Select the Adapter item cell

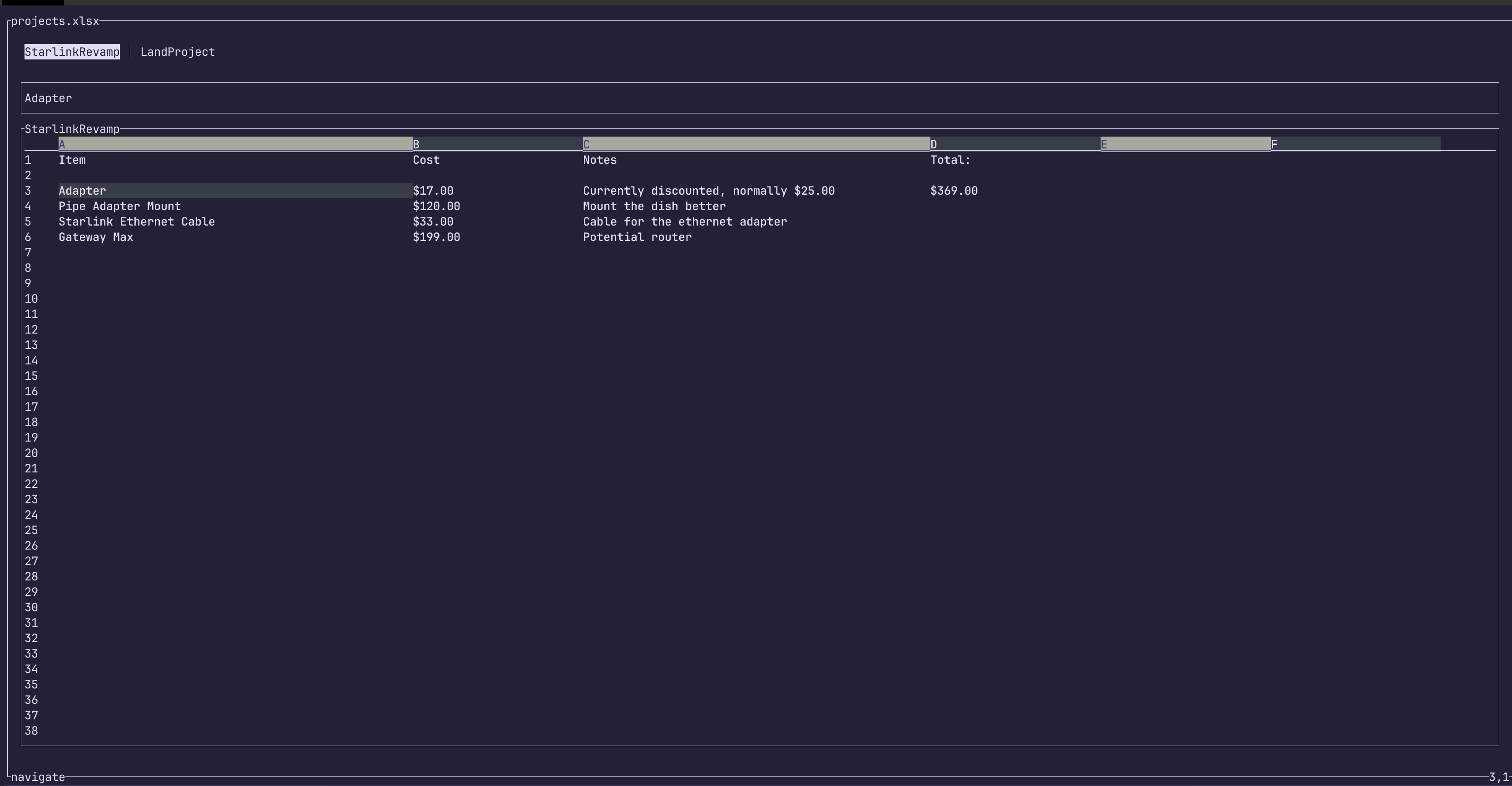click(235, 191)
